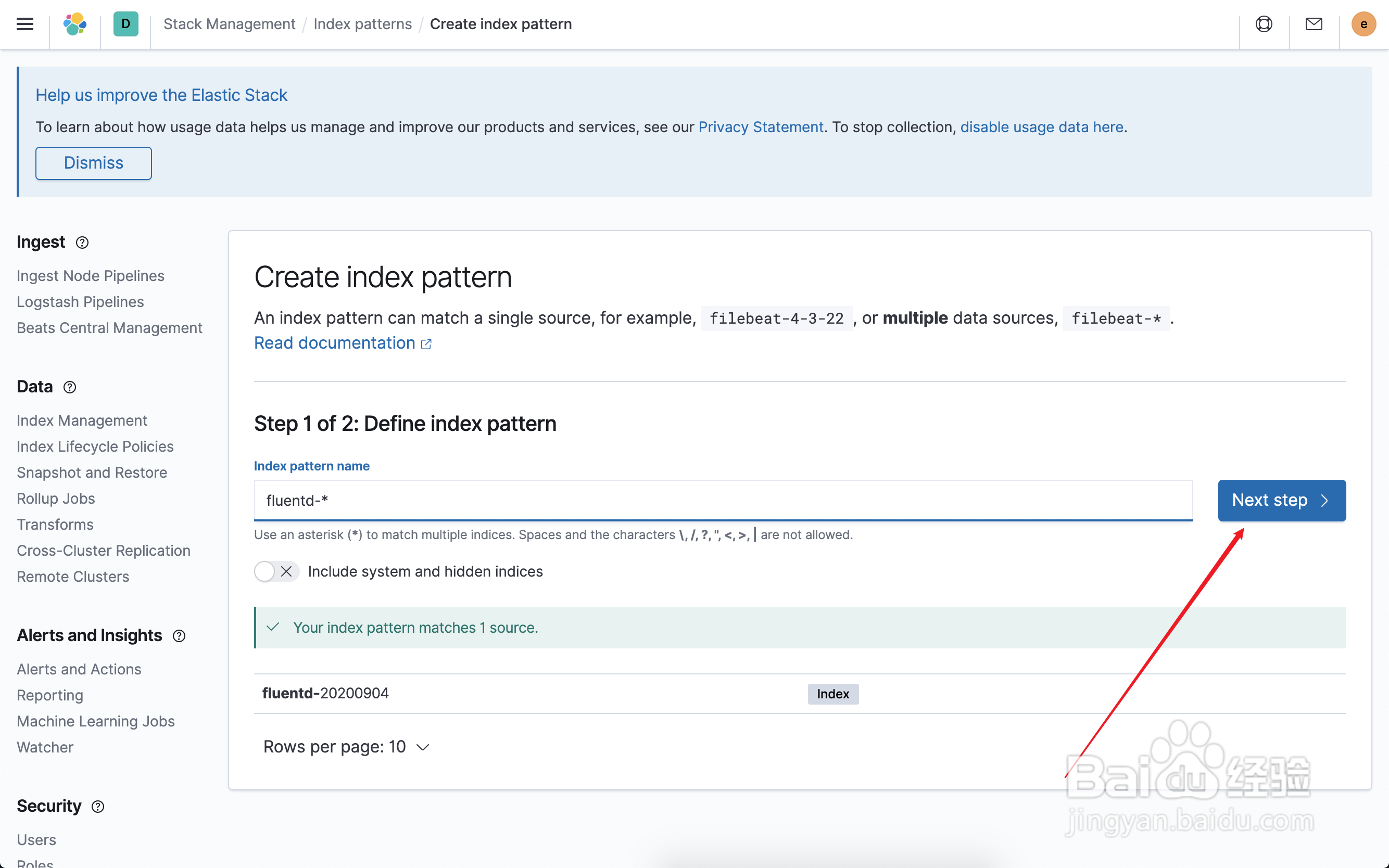Click the Security section help icon
Image resolution: width=1389 pixels, height=868 pixels.
tap(98, 807)
